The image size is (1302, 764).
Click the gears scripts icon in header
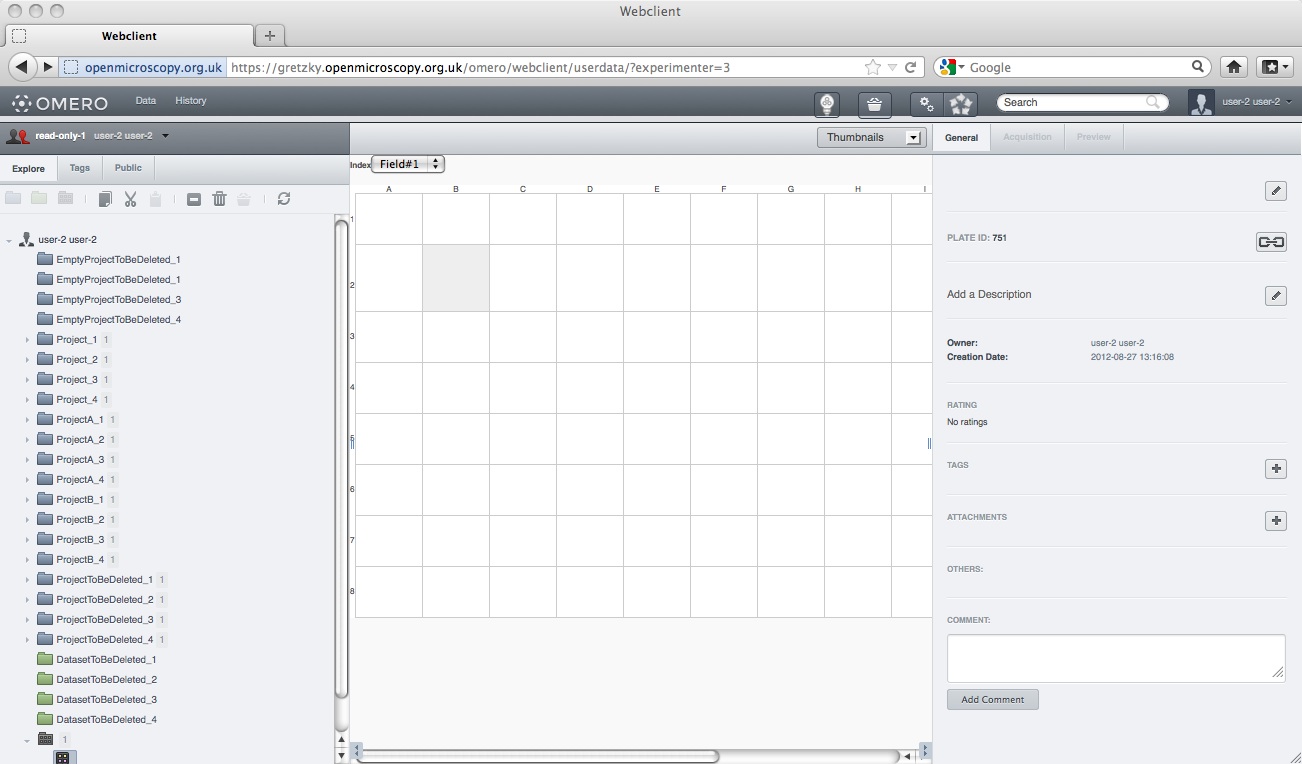(x=927, y=103)
